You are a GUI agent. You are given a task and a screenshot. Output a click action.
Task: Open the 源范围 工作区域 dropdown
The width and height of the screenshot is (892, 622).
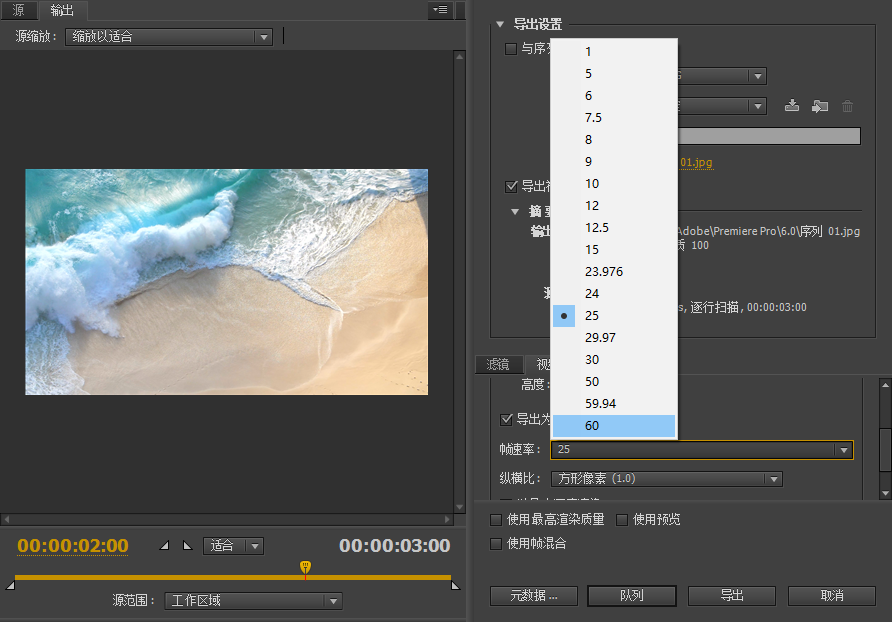click(253, 601)
